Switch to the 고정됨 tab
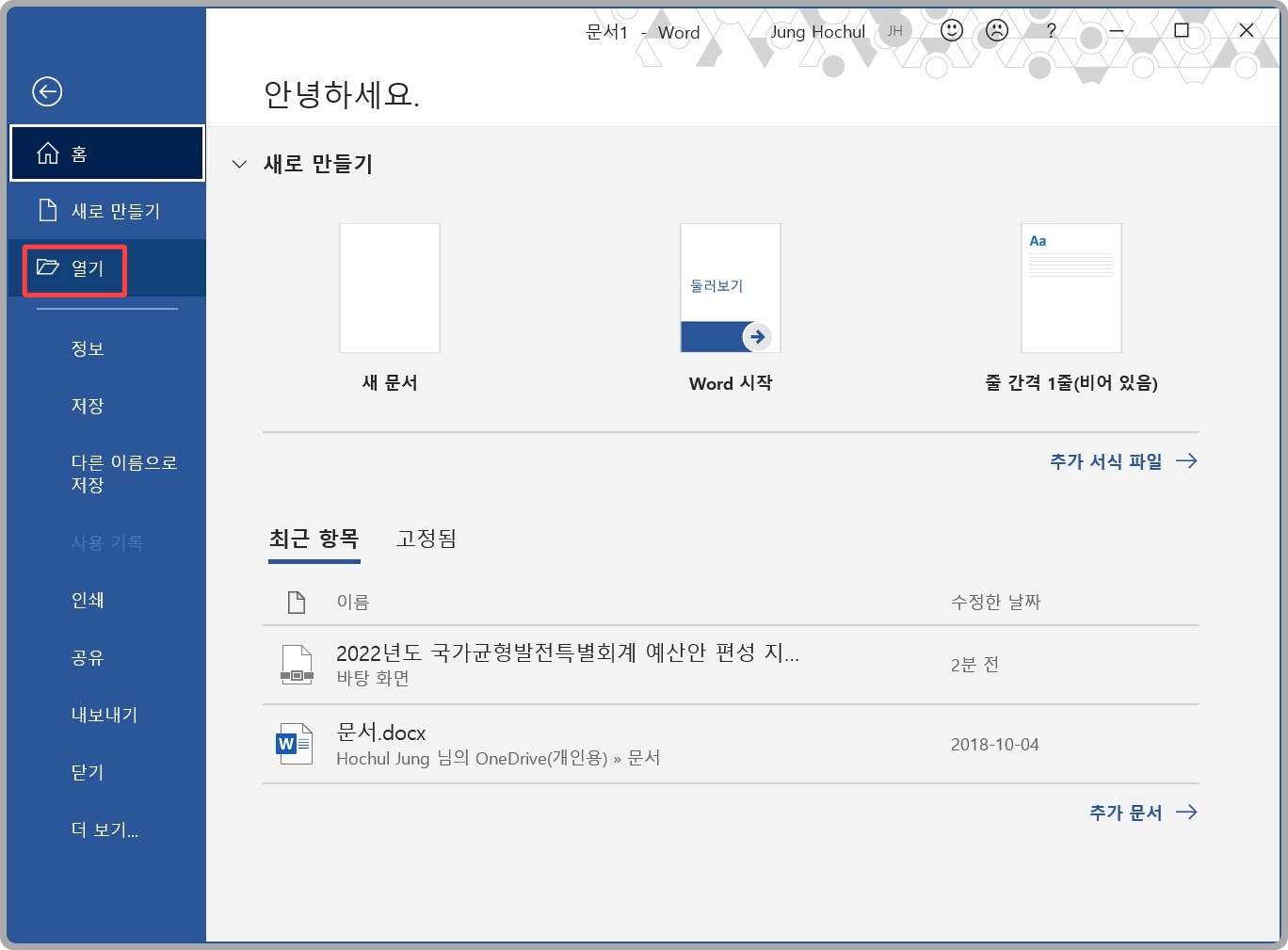Image resolution: width=1288 pixels, height=950 pixels. (x=426, y=539)
